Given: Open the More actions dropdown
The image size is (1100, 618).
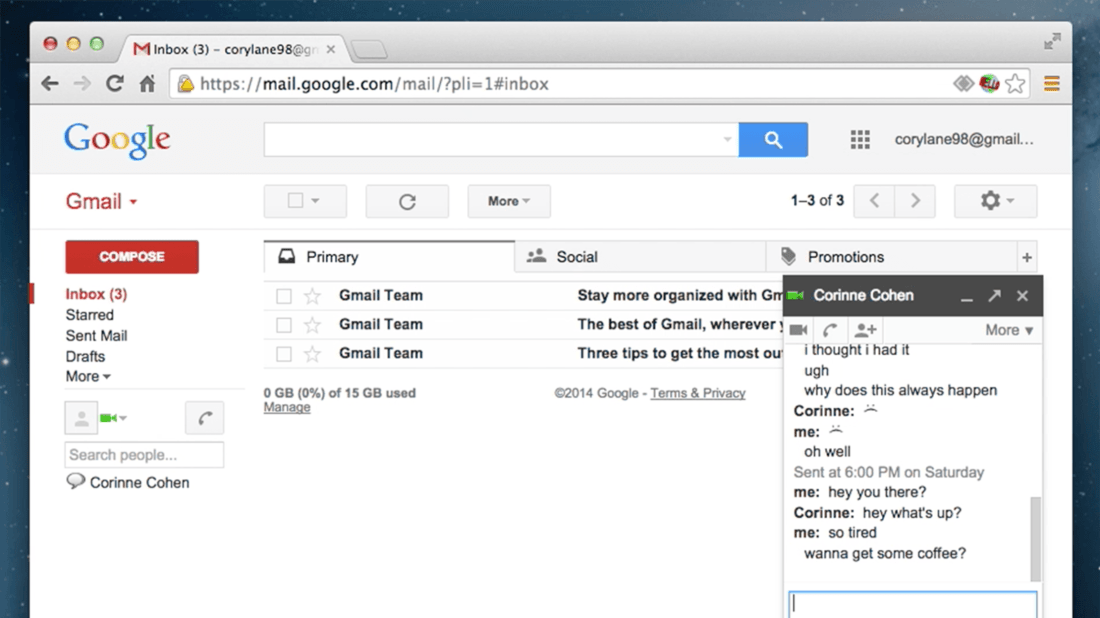Looking at the screenshot, I should click(509, 201).
